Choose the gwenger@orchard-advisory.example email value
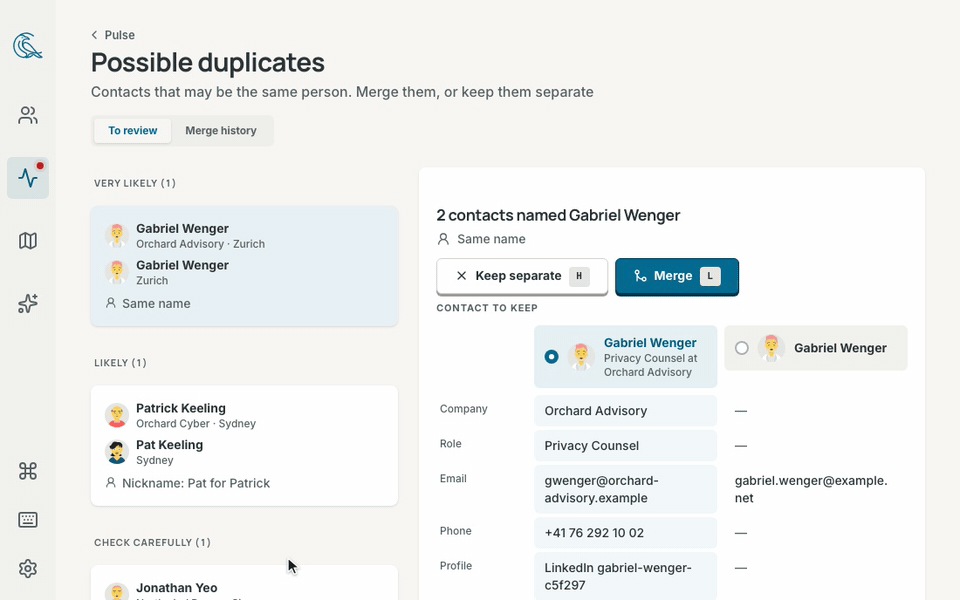Screen dimensions: 960x600 [625, 489]
